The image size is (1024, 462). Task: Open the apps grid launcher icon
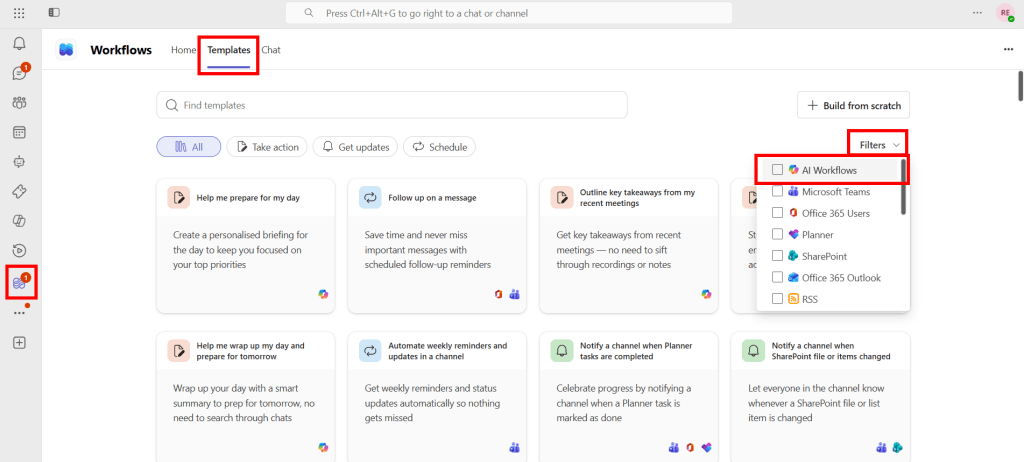coord(20,12)
